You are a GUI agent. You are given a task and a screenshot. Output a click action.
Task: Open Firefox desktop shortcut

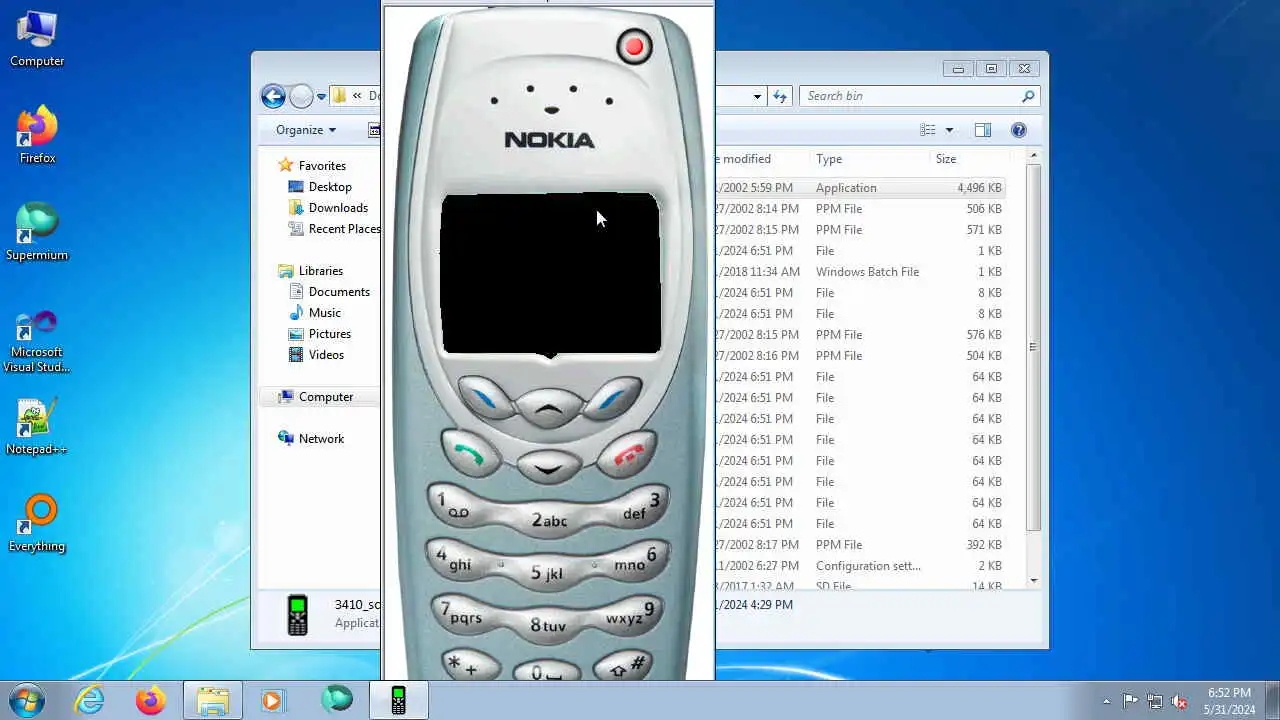37,135
